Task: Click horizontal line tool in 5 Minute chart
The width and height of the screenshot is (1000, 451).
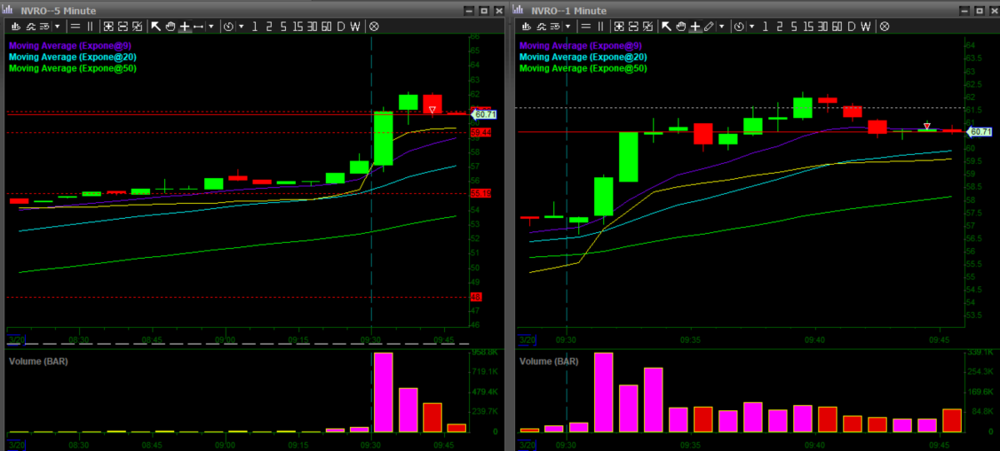Action: 197,26
